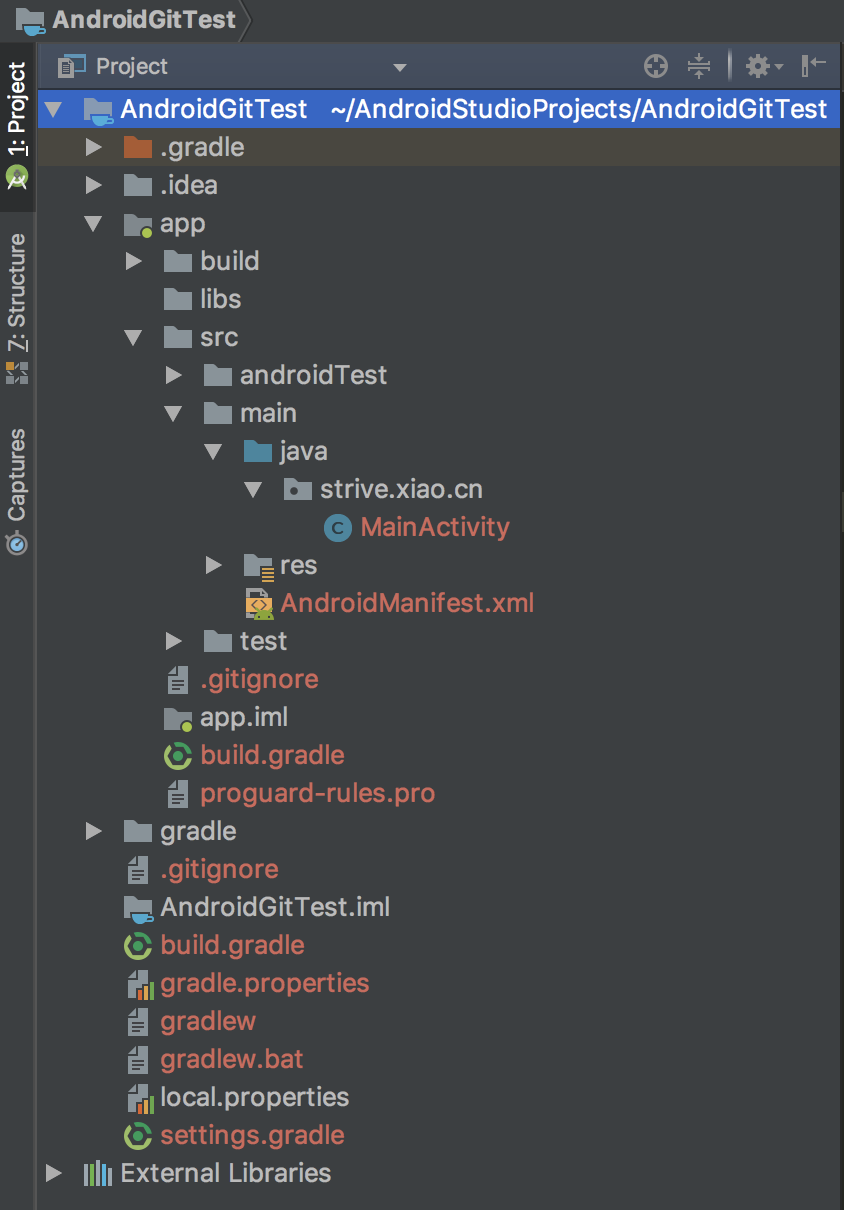Collapse the main folder
Viewport: 844px width, 1210px height.
173,414
